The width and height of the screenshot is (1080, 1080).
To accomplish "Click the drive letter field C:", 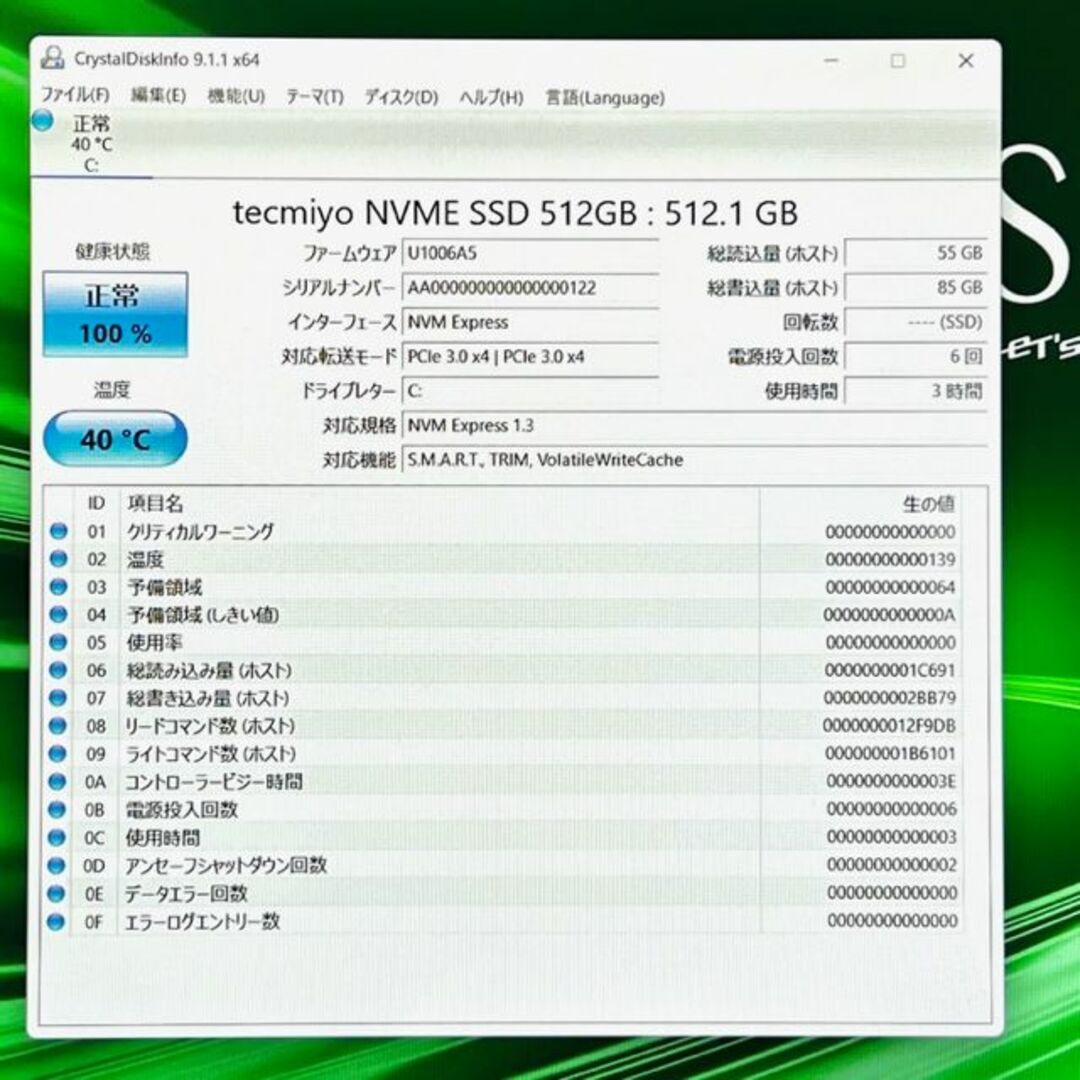I will pyautogui.click(x=530, y=391).
